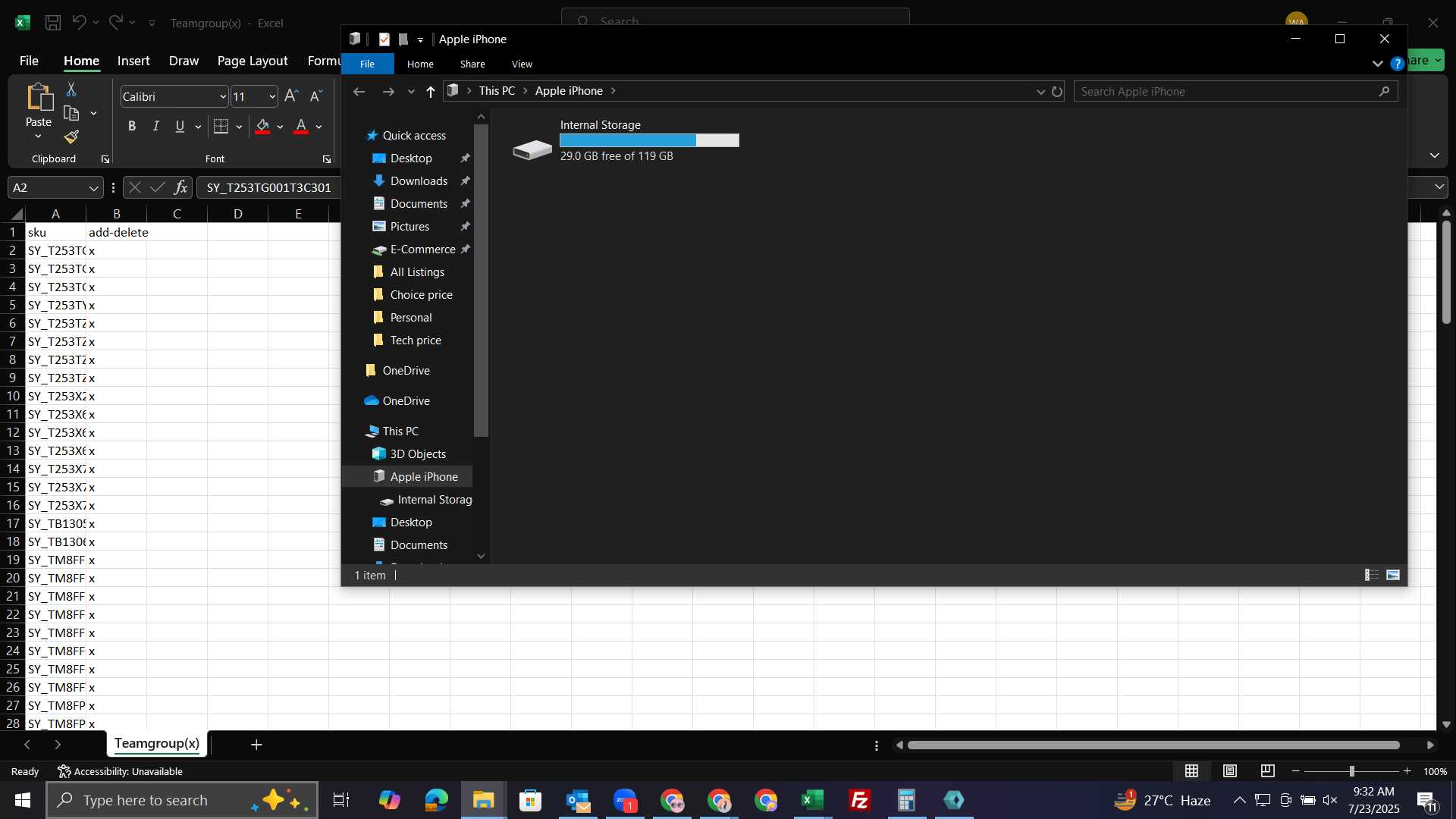Viewport: 1456px width, 819px height.
Task: Open the Choice price folder
Action: pos(421,295)
